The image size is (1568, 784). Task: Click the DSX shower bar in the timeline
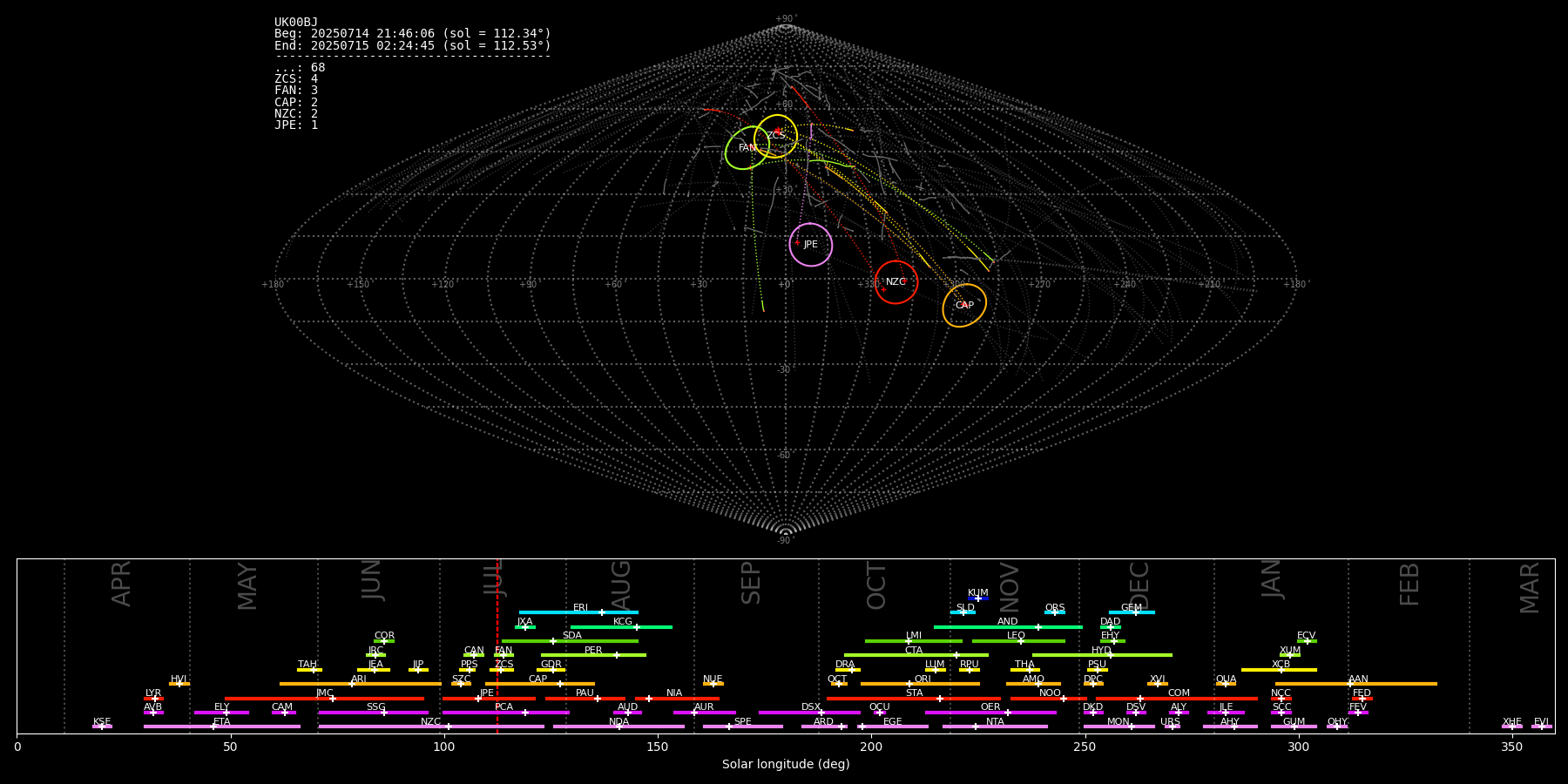coord(809,713)
